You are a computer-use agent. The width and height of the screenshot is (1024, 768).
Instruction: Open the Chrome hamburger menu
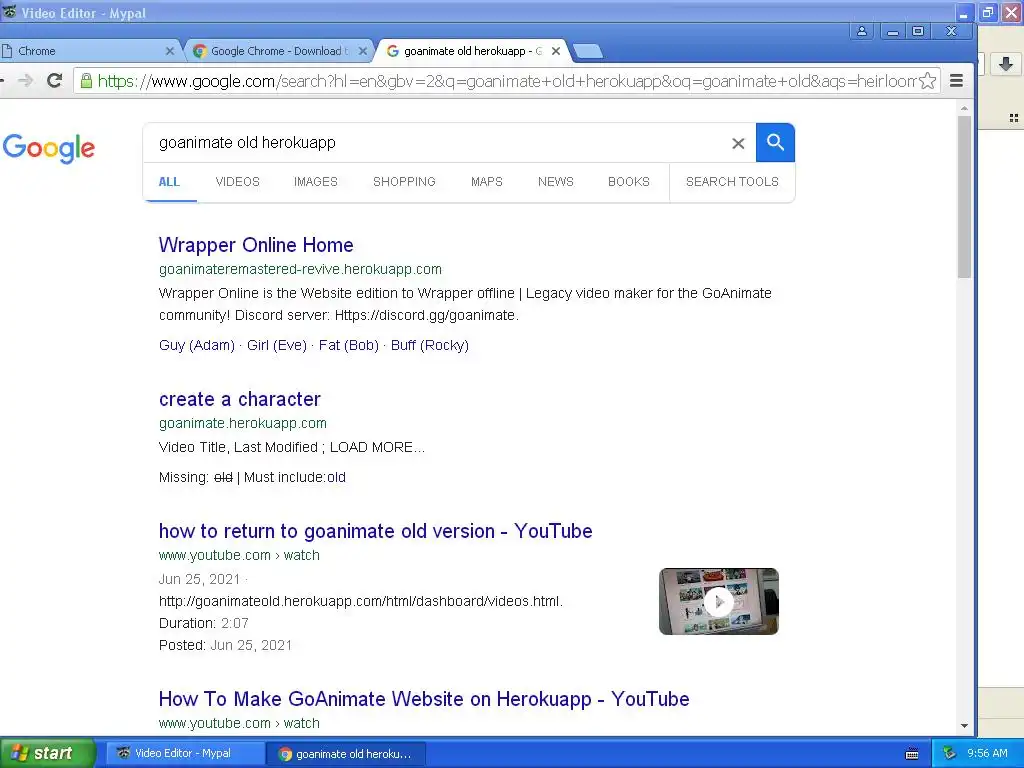click(957, 80)
